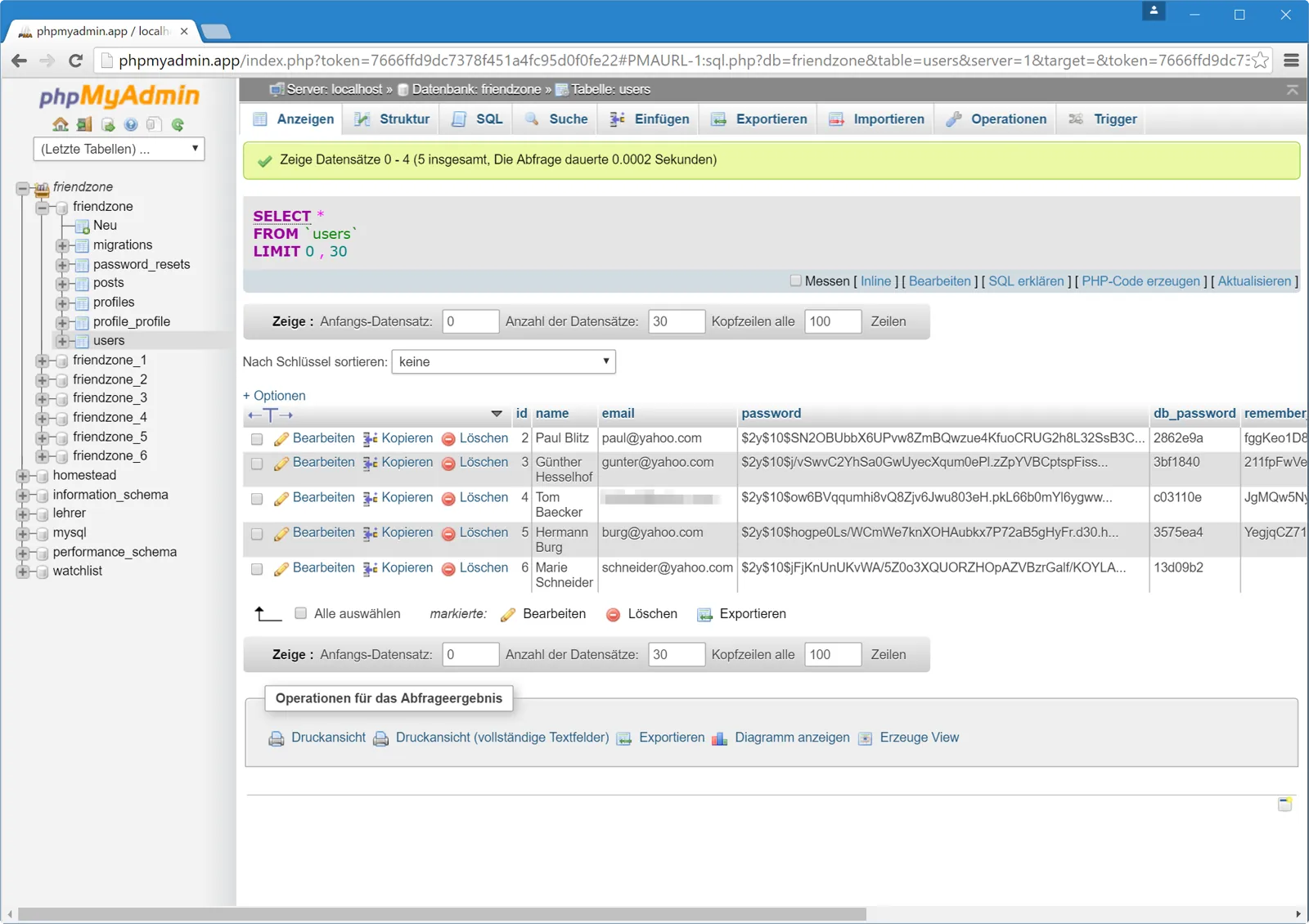Screen dimensions: 1309x924
Task: Click Löschen link for Marie Schneider row
Action: (484, 567)
